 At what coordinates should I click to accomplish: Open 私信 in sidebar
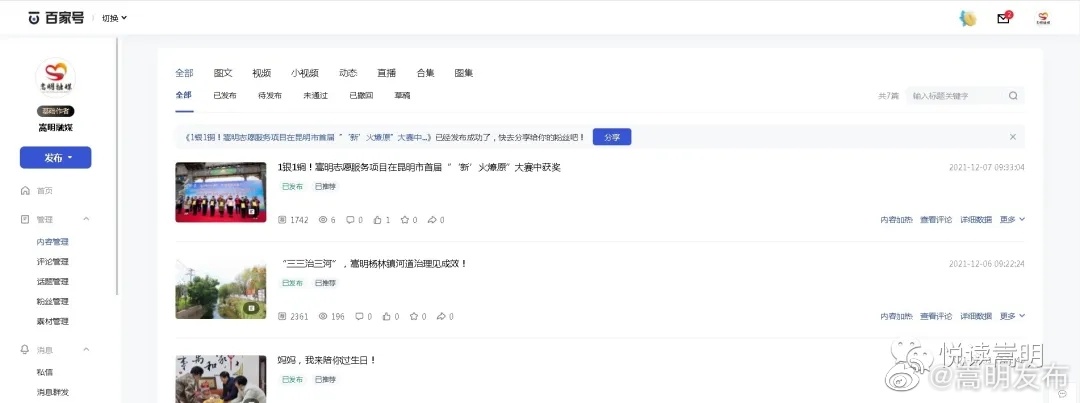click(45, 372)
